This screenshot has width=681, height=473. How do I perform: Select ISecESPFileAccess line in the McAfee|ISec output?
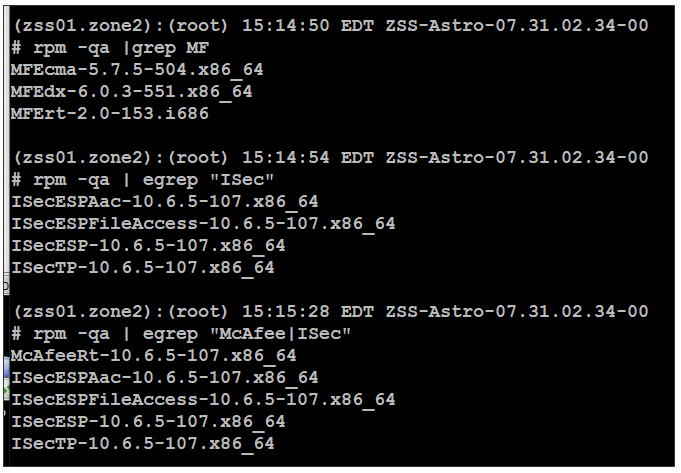(x=203, y=400)
